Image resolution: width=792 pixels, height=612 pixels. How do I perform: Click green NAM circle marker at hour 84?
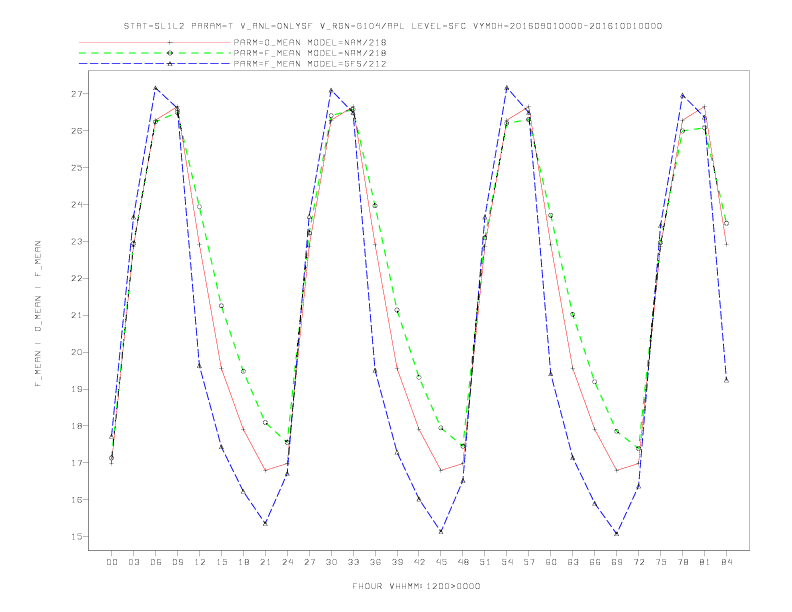click(726, 223)
